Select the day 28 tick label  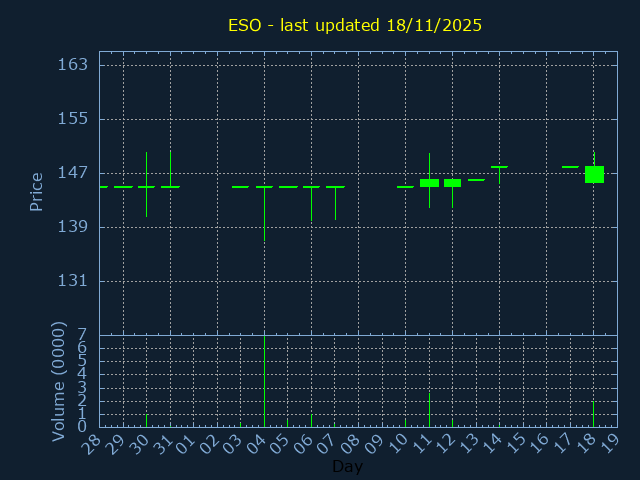coord(93,443)
